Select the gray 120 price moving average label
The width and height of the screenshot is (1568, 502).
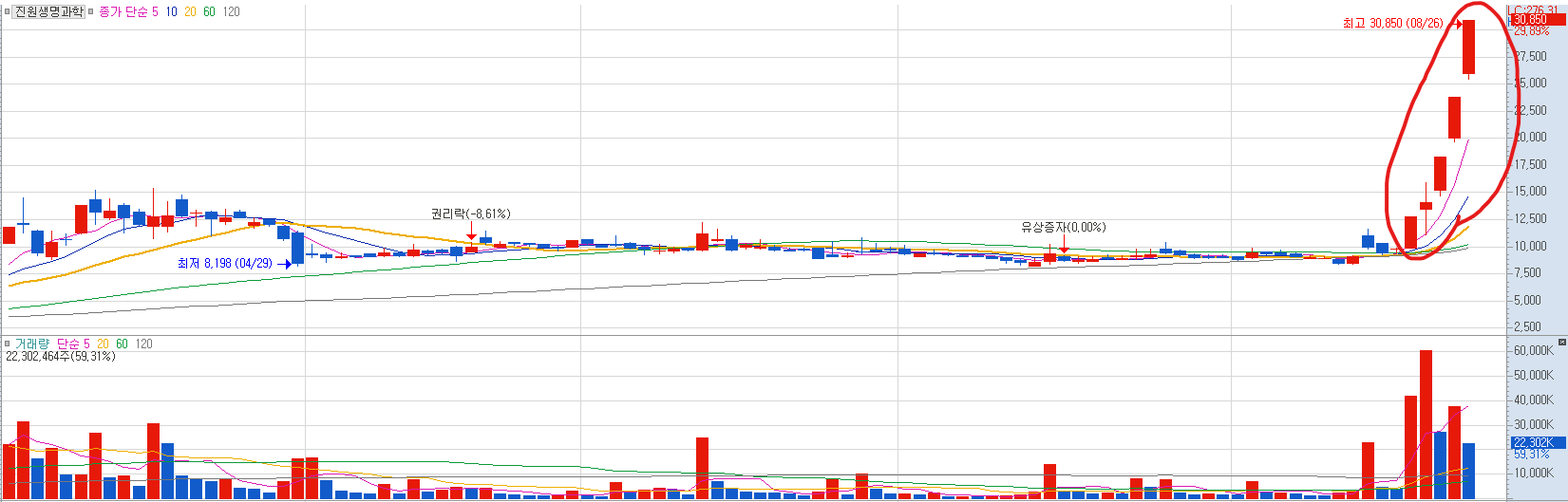231,11
